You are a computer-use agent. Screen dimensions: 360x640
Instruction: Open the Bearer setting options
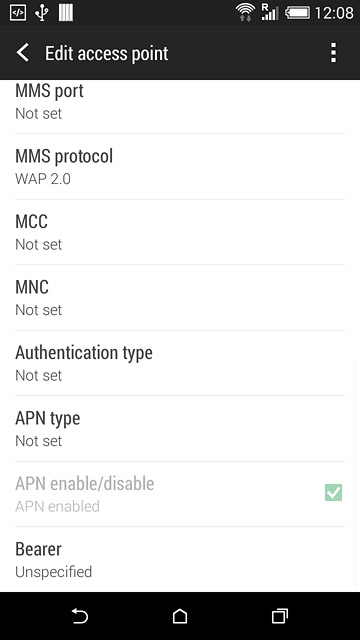tap(180, 560)
